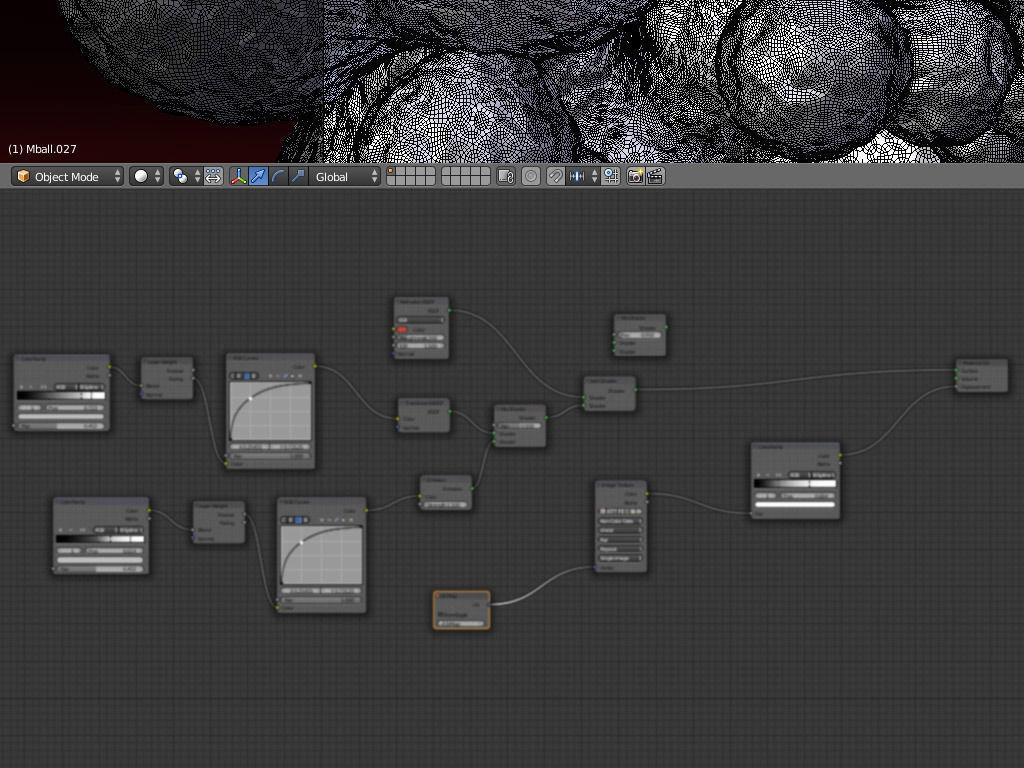This screenshot has width=1024, height=768.
Task: Select highlighted blue channel button in upper RGB Curves
Action: click(246, 376)
